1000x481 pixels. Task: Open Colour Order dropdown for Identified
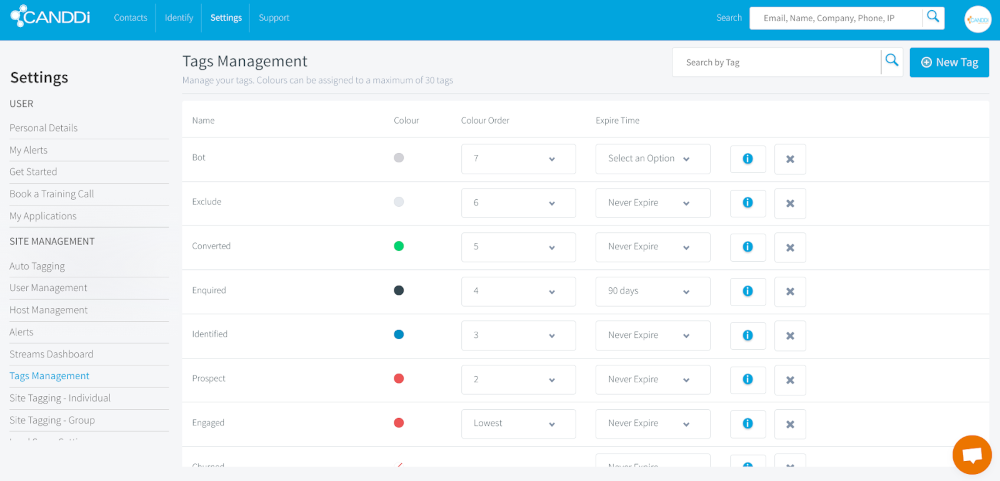518,335
